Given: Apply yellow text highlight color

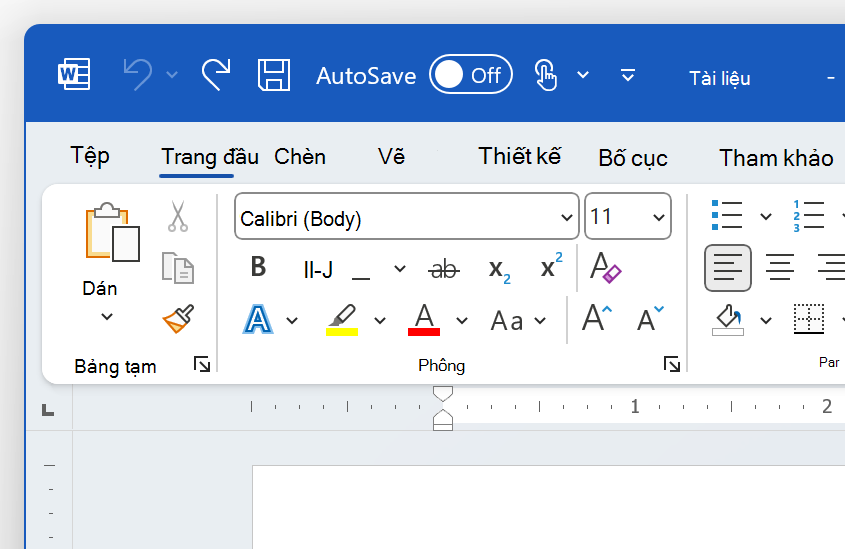Looking at the screenshot, I should [342, 320].
